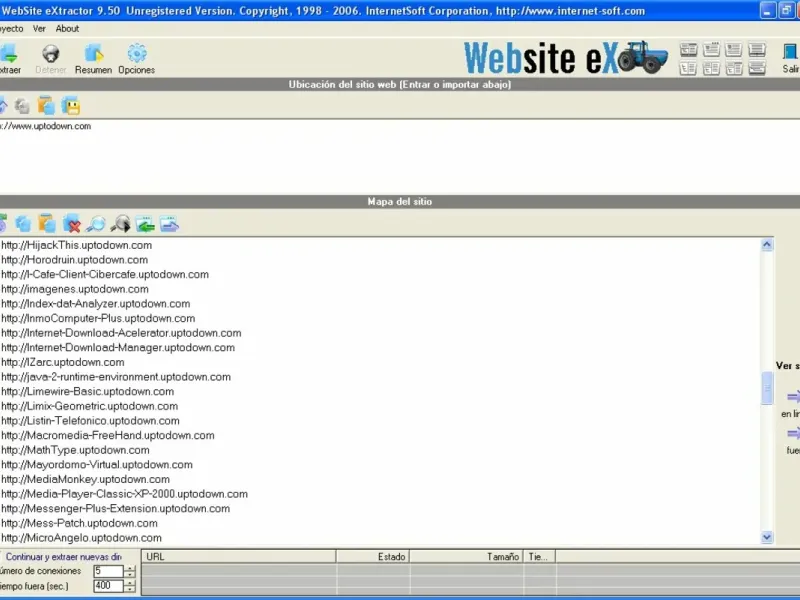Click the timeout field showing 400

[108, 586]
